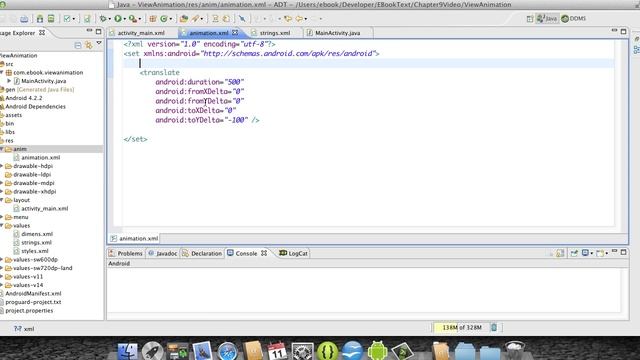Open the Android app icon in Dock

coord(378,351)
